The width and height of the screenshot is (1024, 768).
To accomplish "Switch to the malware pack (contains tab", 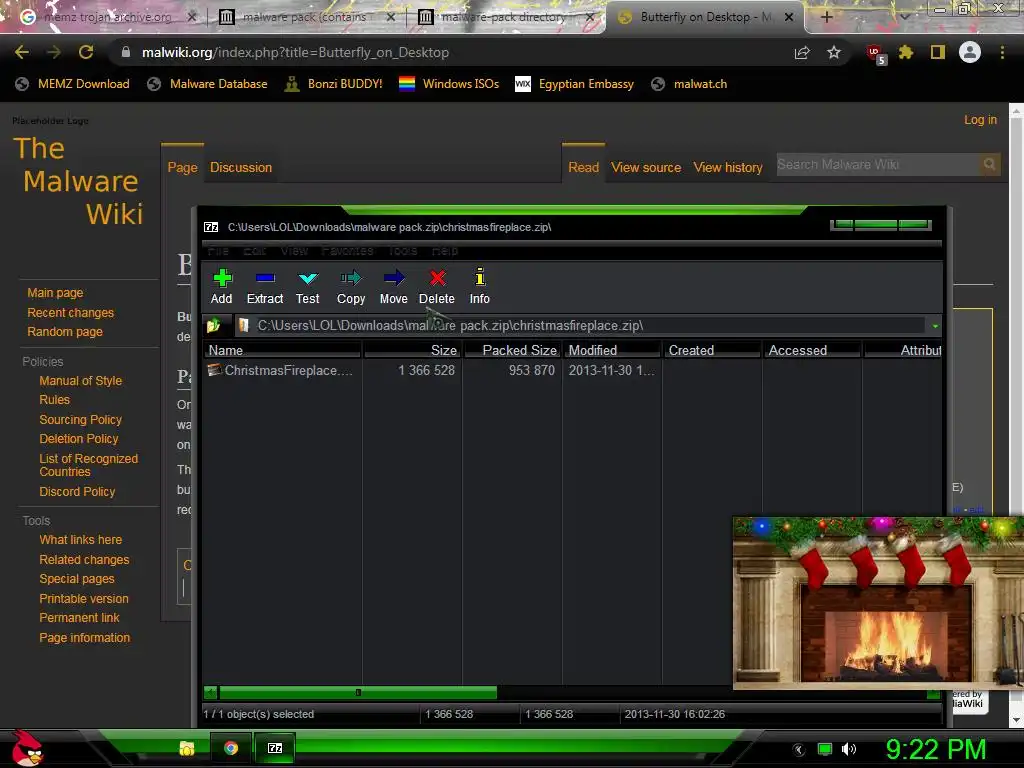I will (307, 17).
